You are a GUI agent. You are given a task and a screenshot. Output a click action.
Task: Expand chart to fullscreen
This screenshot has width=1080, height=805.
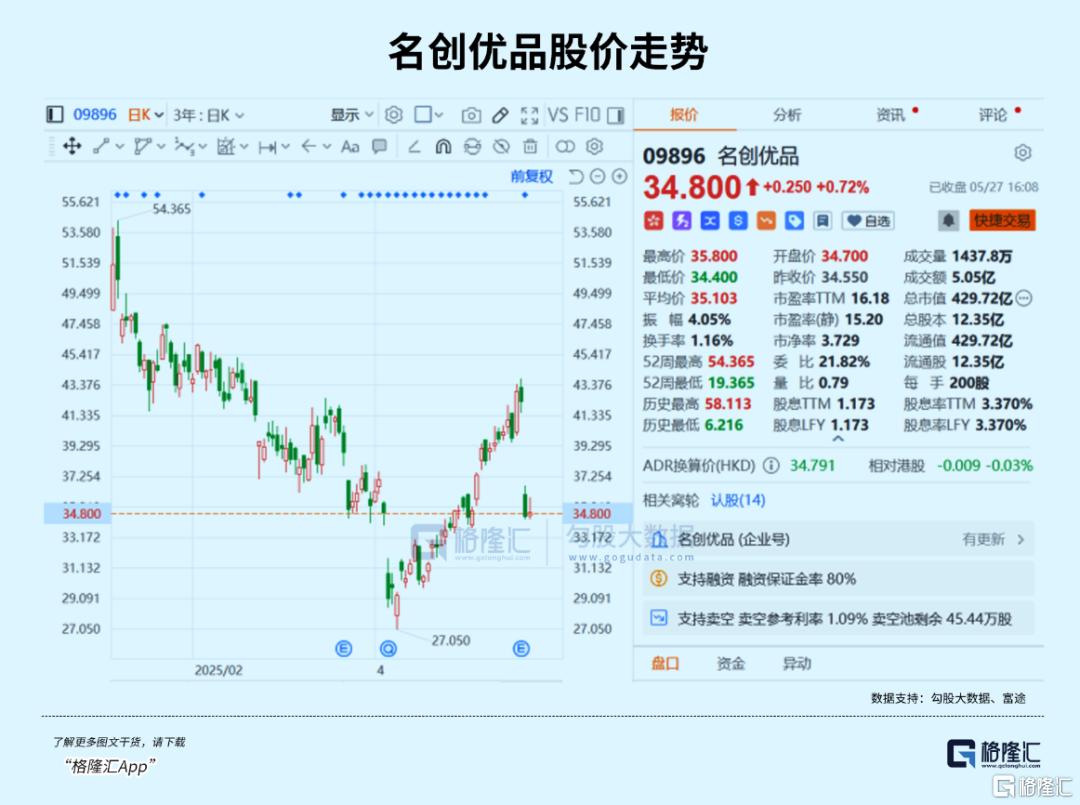coord(529,115)
